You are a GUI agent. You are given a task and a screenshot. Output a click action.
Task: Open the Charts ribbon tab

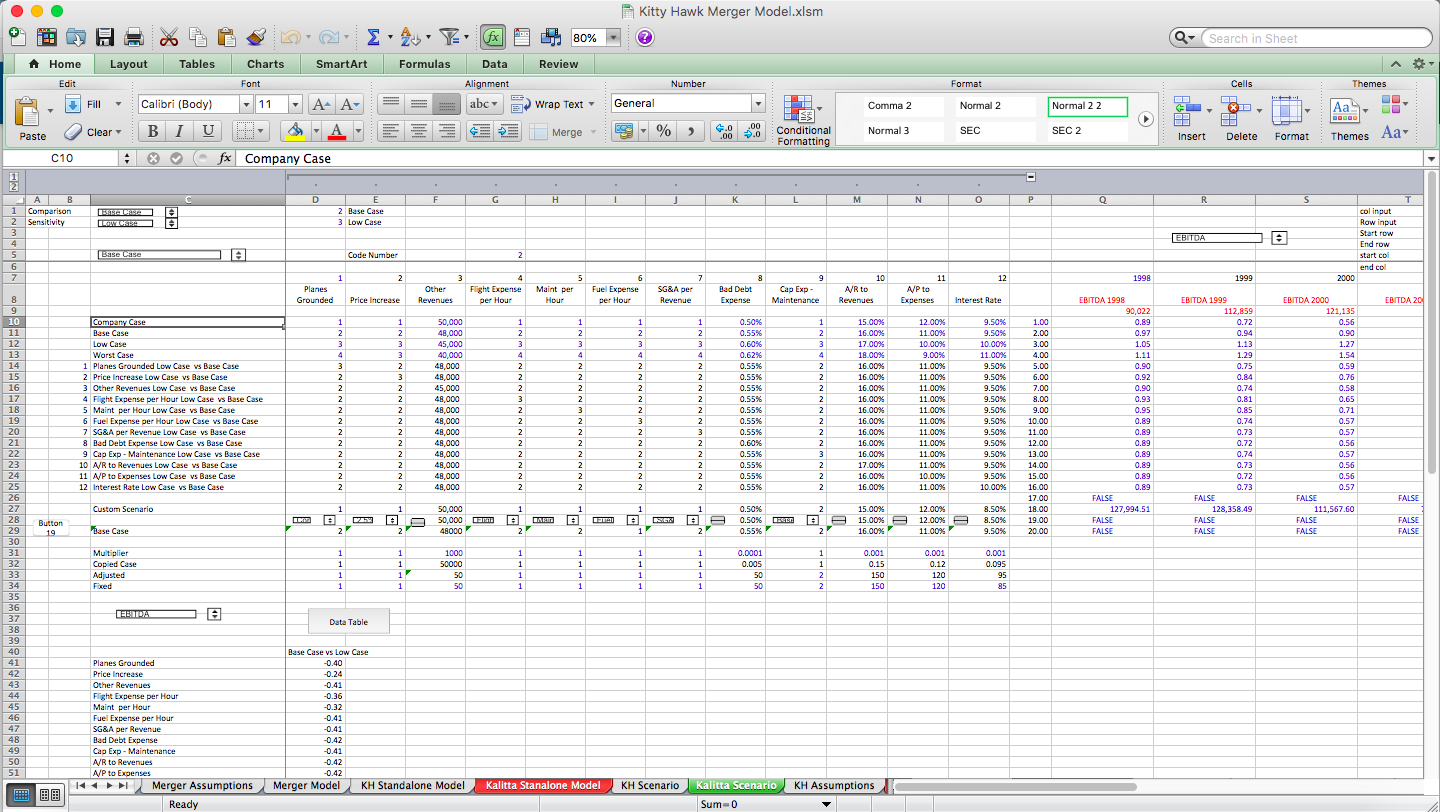pyautogui.click(x=265, y=63)
